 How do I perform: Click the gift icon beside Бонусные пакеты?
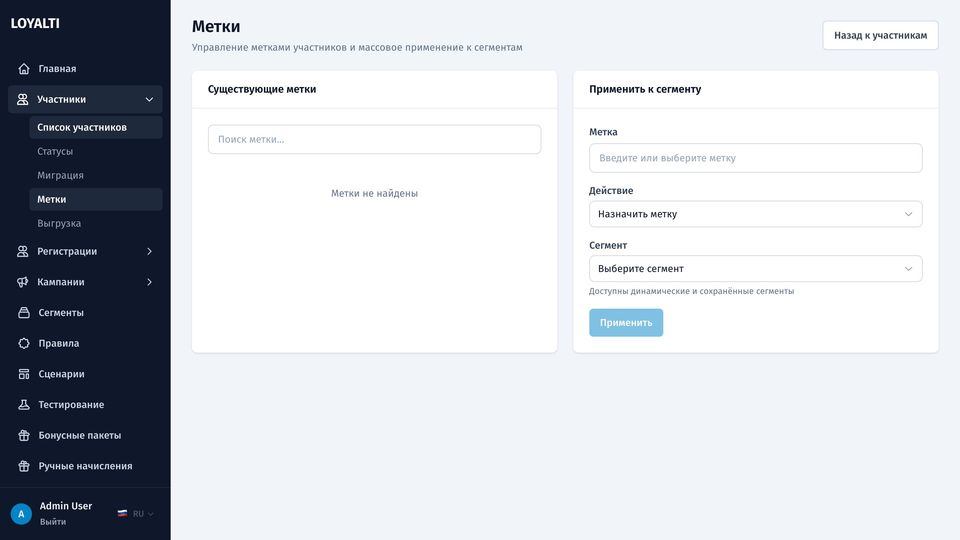click(x=24, y=435)
